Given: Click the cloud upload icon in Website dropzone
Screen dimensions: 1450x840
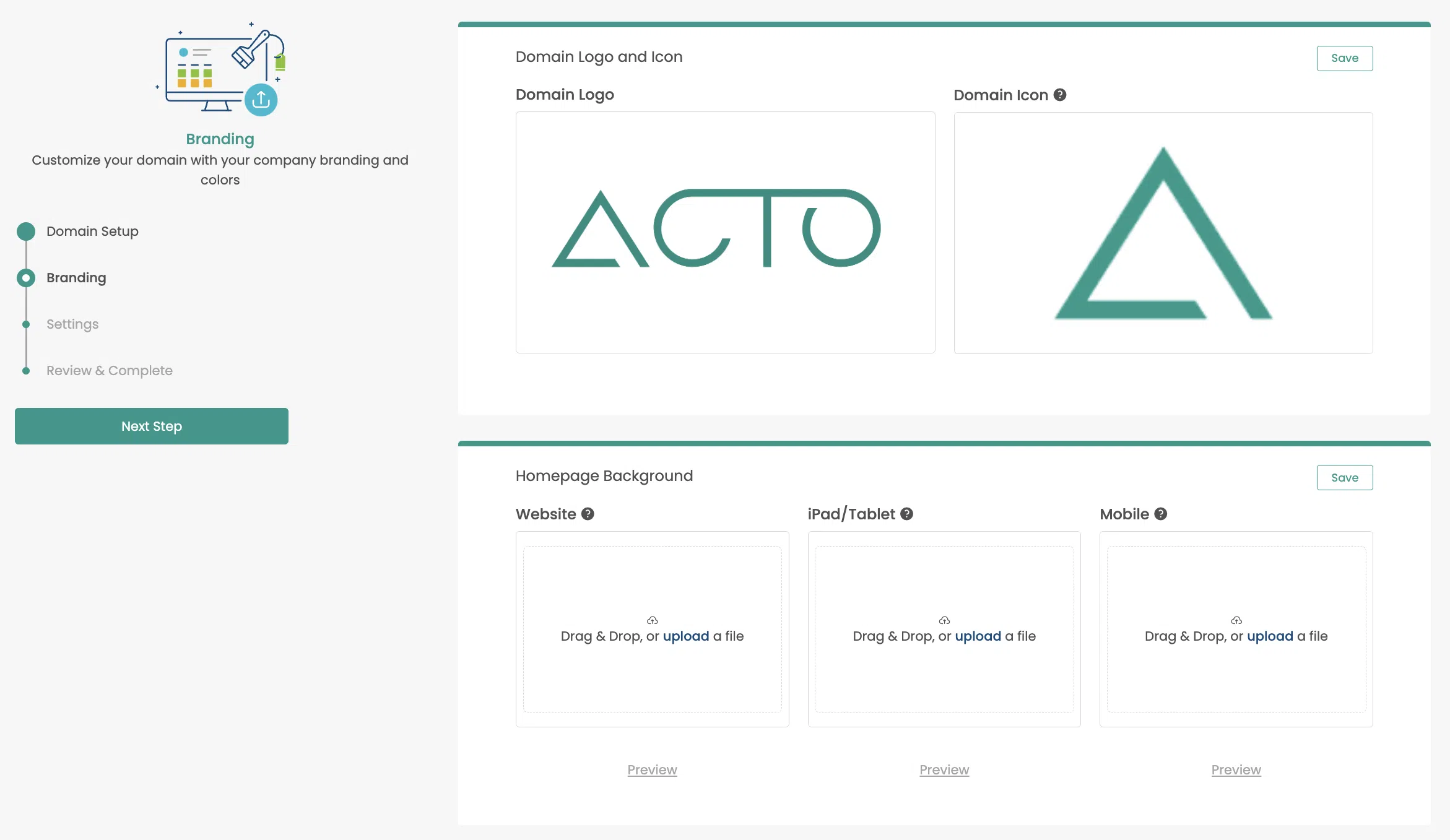Looking at the screenshot, I should [x=652, y=620].
